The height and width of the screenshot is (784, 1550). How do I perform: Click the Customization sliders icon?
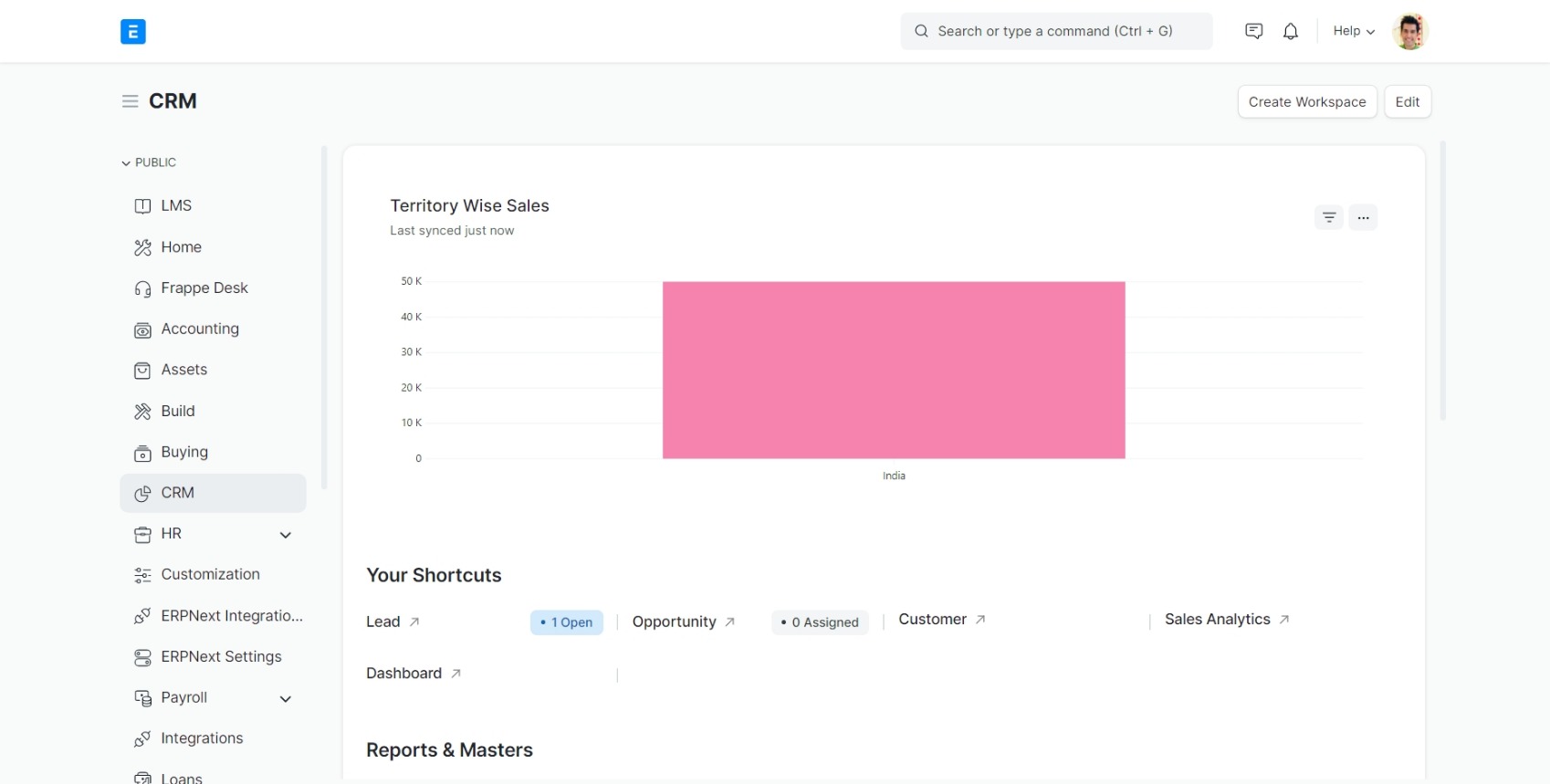(142, 575)
